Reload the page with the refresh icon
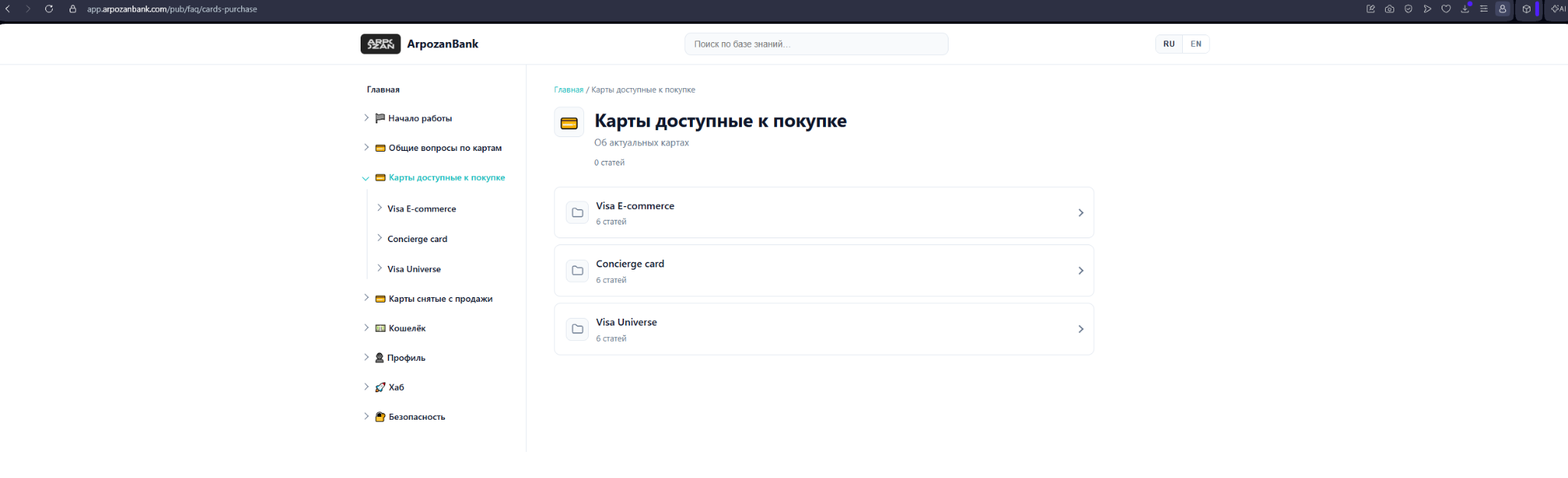Screen dimensions: 1568x478 pos(49,9)
